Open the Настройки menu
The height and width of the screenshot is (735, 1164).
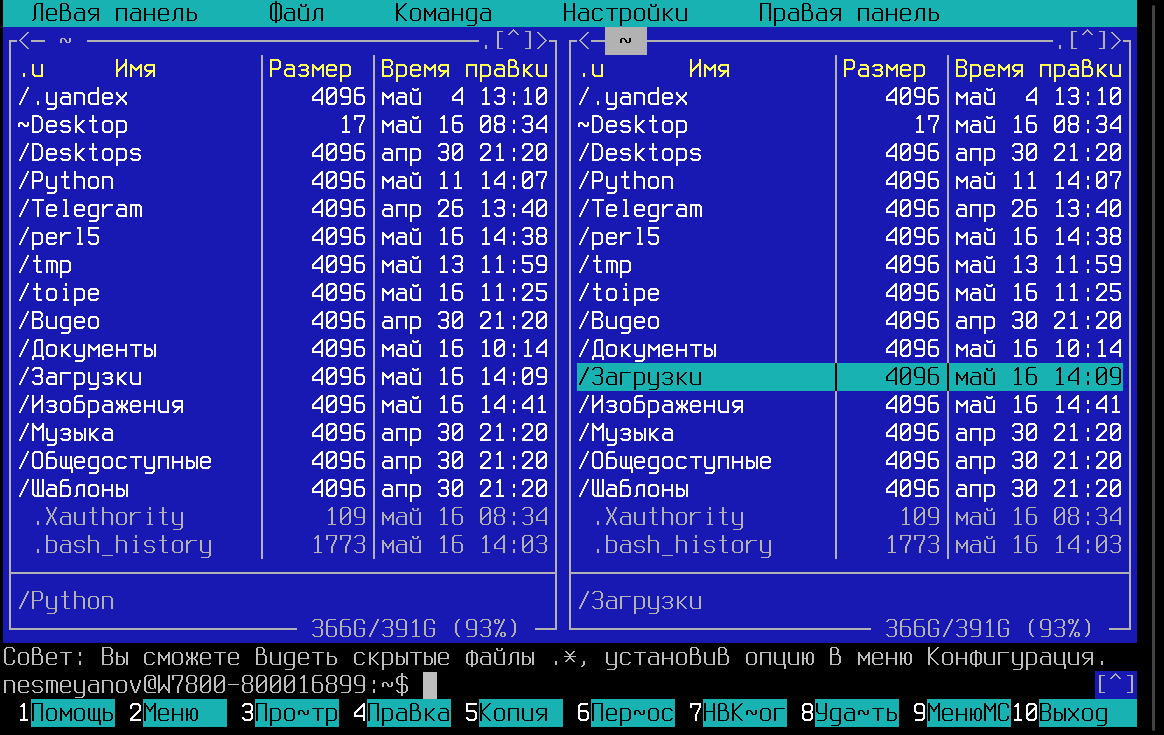tap(625, 13)
